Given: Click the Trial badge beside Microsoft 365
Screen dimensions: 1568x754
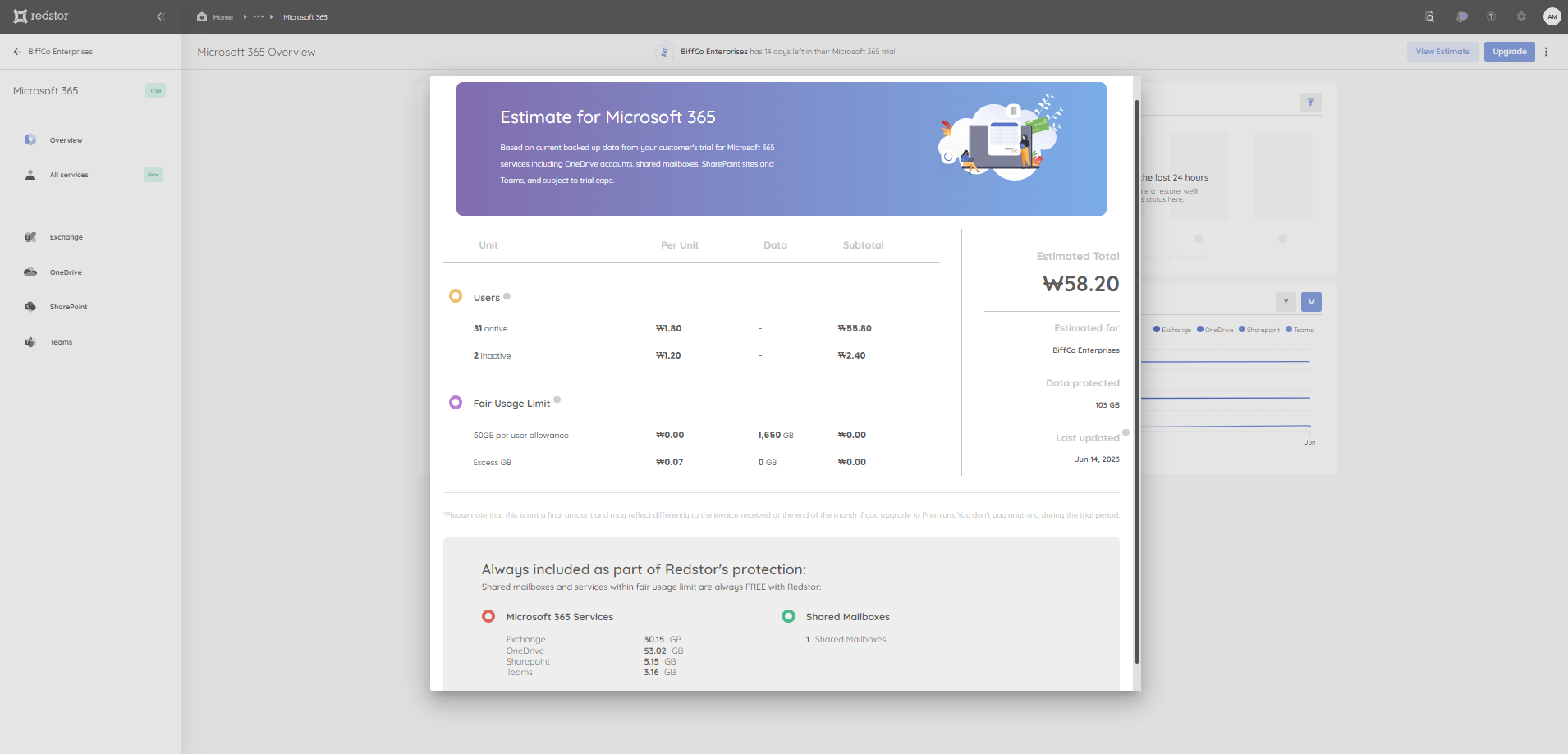Looking at the screenshot, I should coord(155,90).
